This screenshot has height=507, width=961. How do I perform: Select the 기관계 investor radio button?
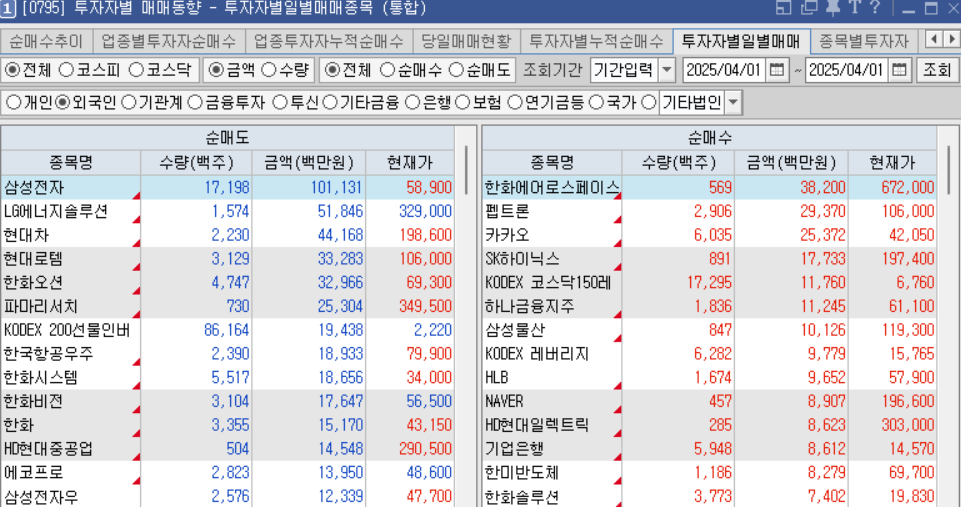pyautogui.click(x=129, y=102)
